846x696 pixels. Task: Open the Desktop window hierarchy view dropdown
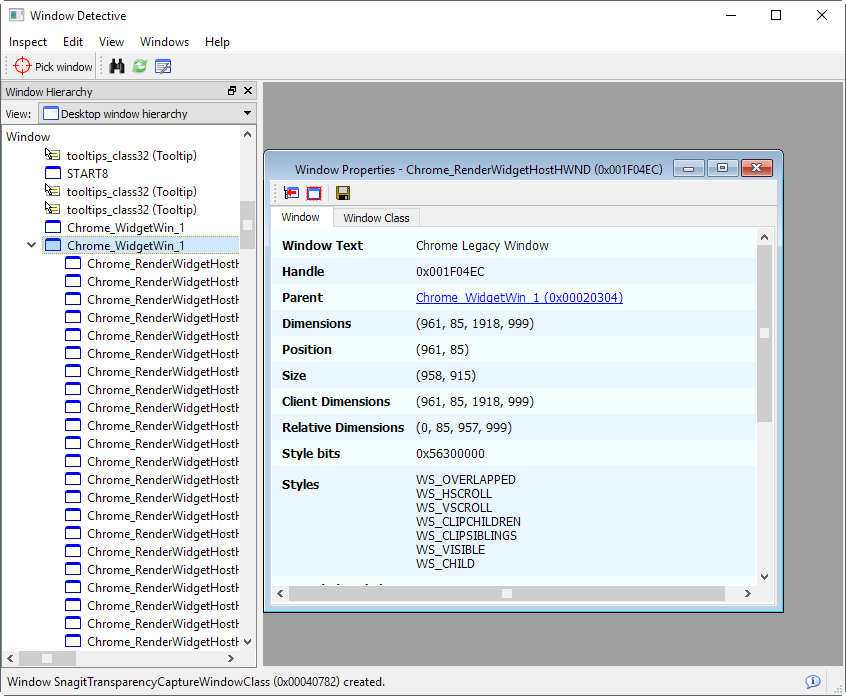click(146, 114)
